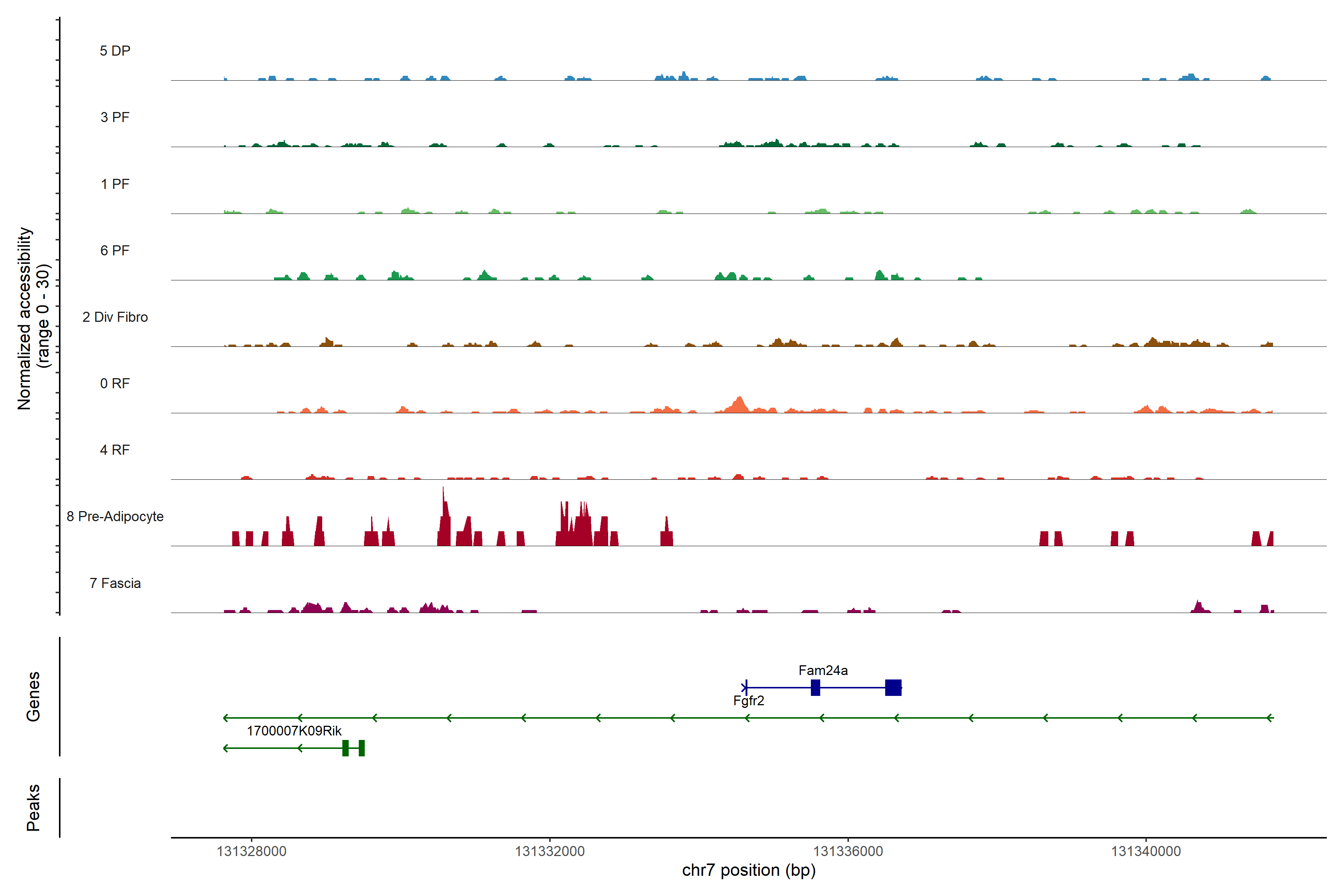Click the 131328000 axis tick label
The image size is (1344, 896).
click(251, 852)
